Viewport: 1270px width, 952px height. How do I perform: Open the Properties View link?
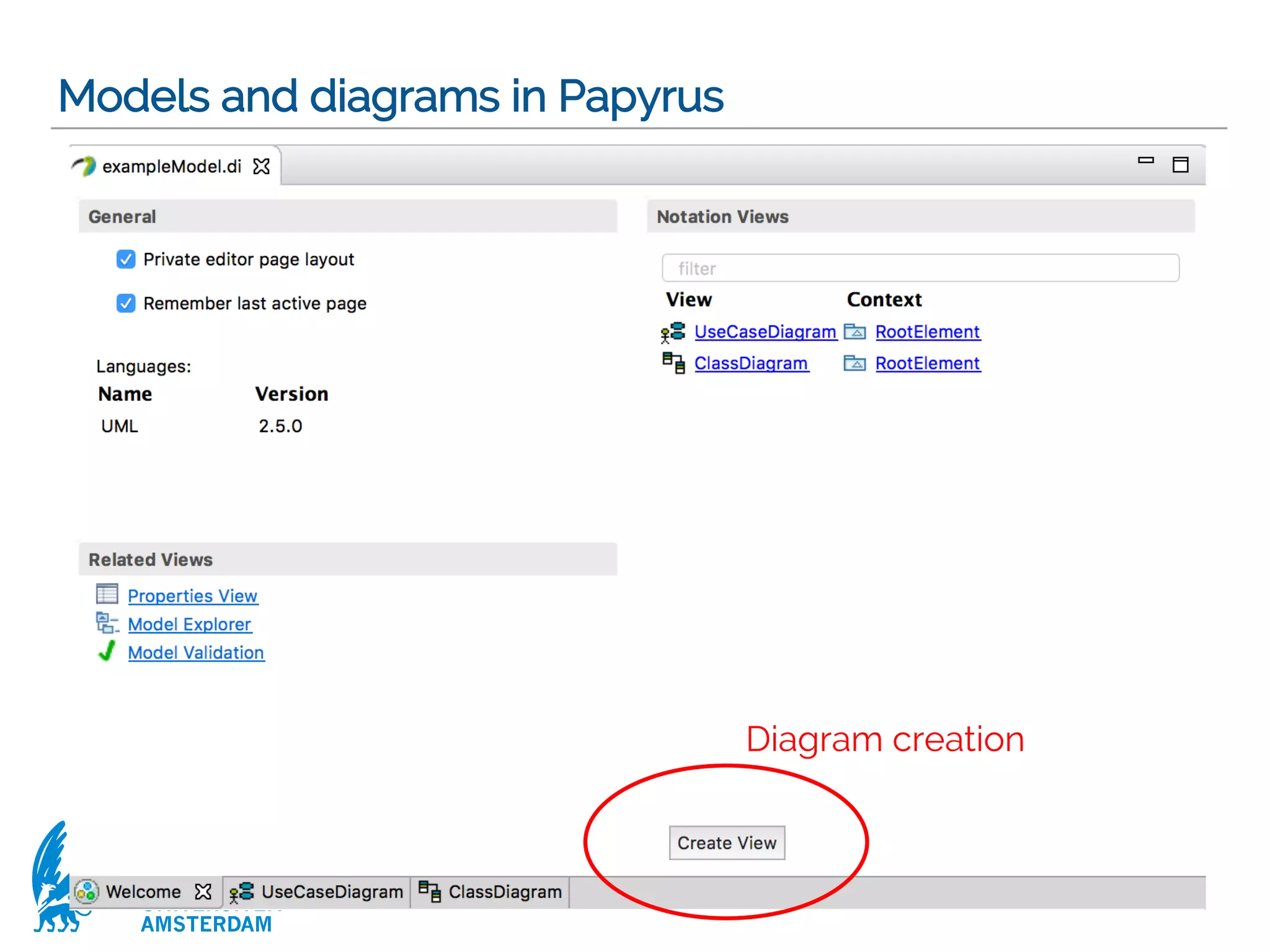click(192, 596)
